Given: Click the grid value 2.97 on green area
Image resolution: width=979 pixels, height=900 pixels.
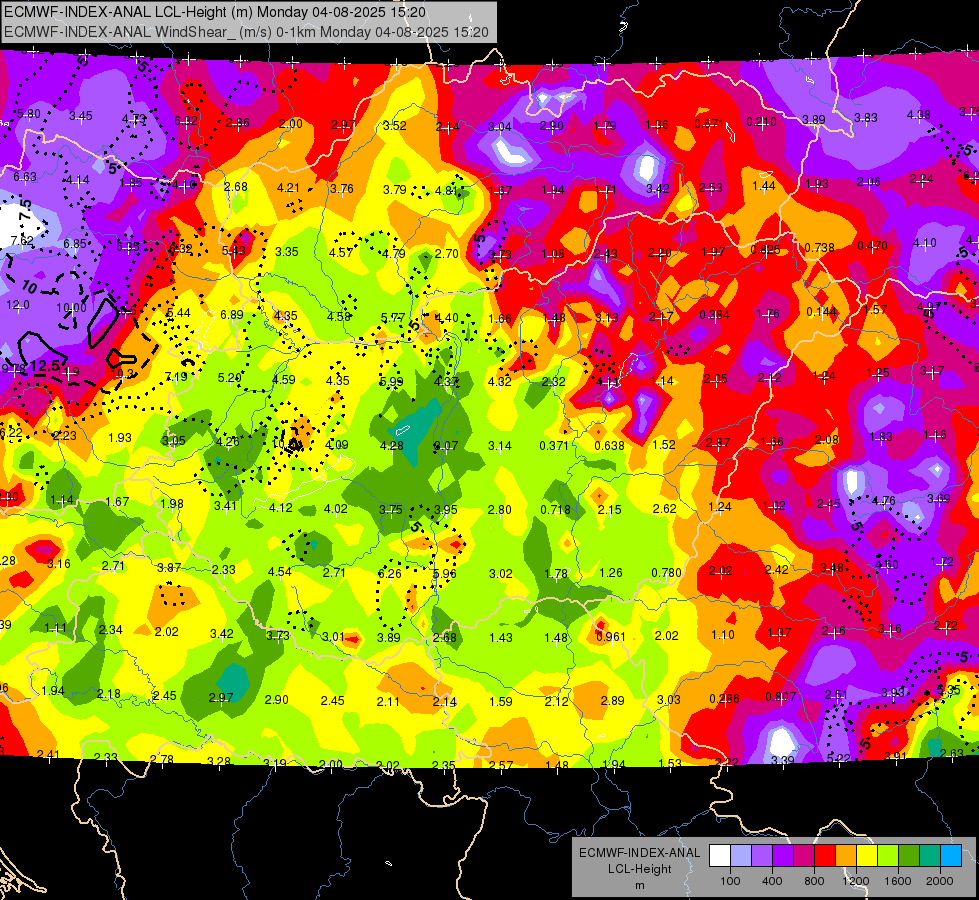Looking at the screenshot, I should point(221,697).
